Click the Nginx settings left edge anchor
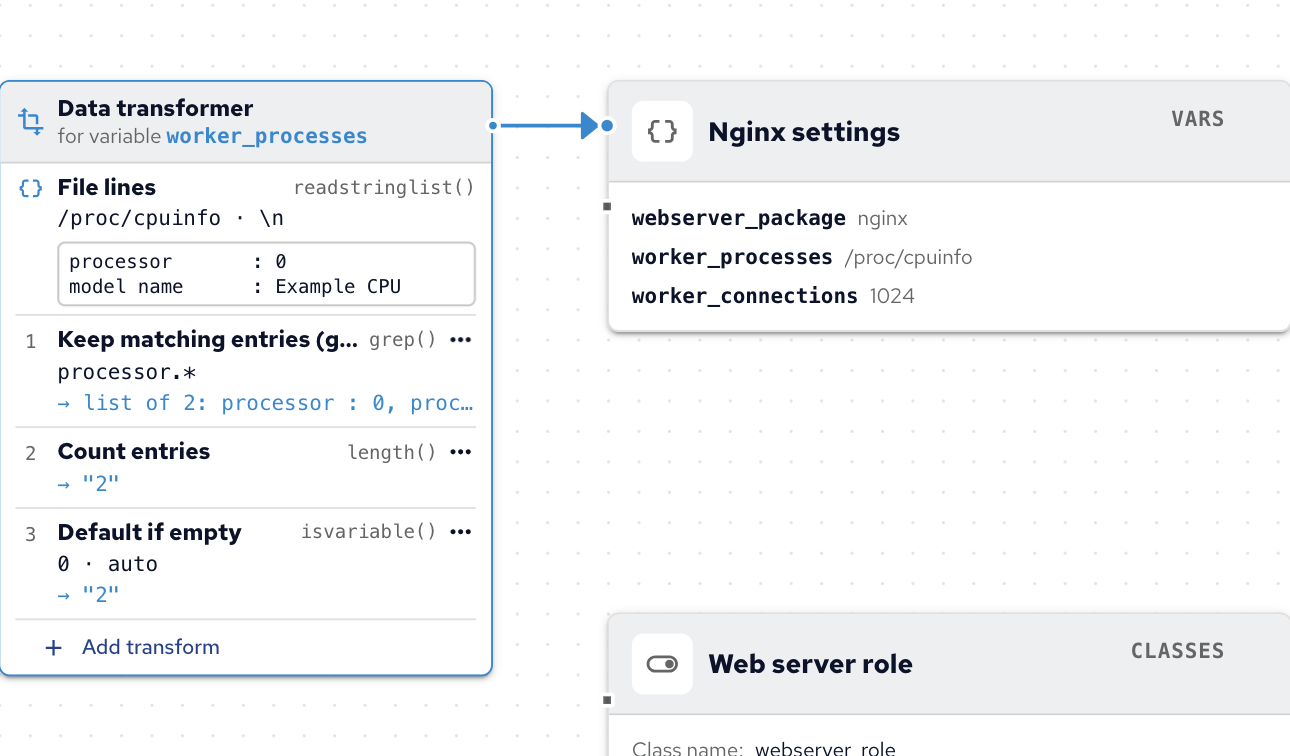The width and height of the screenshot is (1290, 756). [x=607, y=207]
